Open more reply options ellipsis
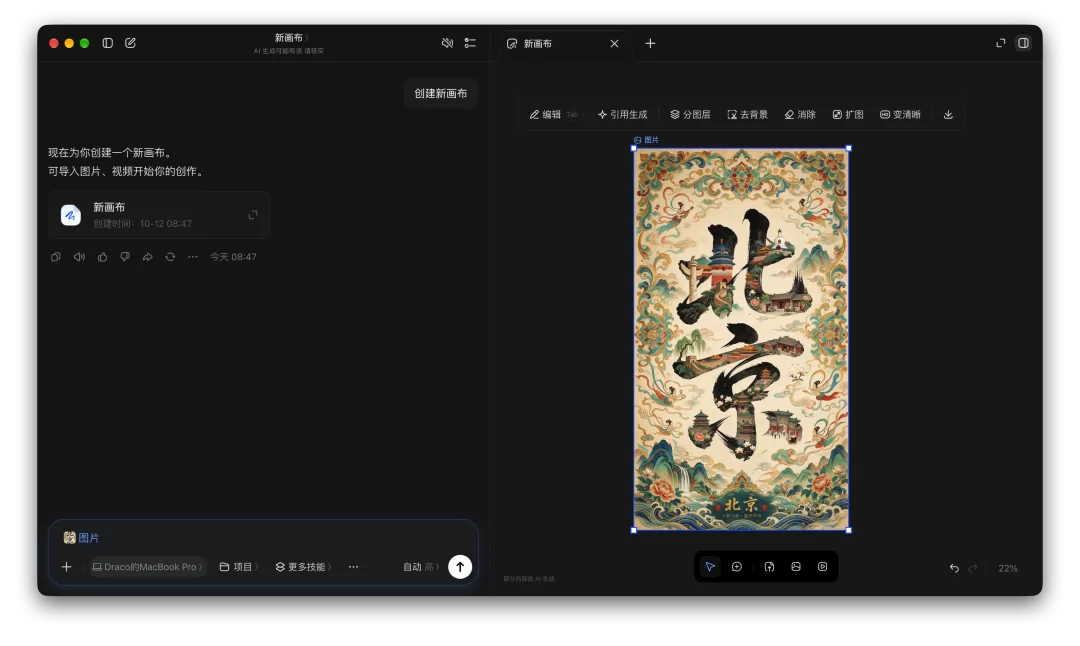 tap(193, 257)
